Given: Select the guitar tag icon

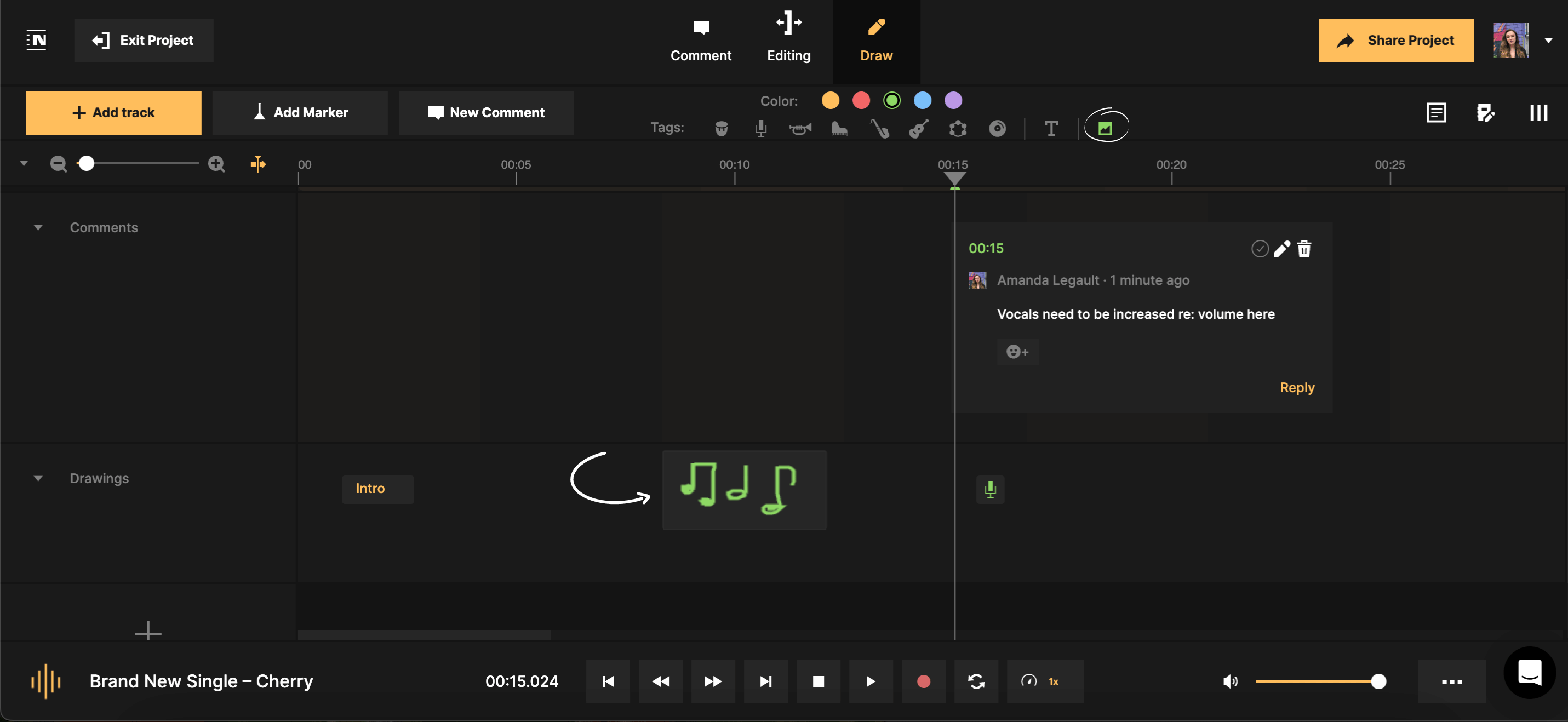Looking at the screenshot, I should point(919,128).
